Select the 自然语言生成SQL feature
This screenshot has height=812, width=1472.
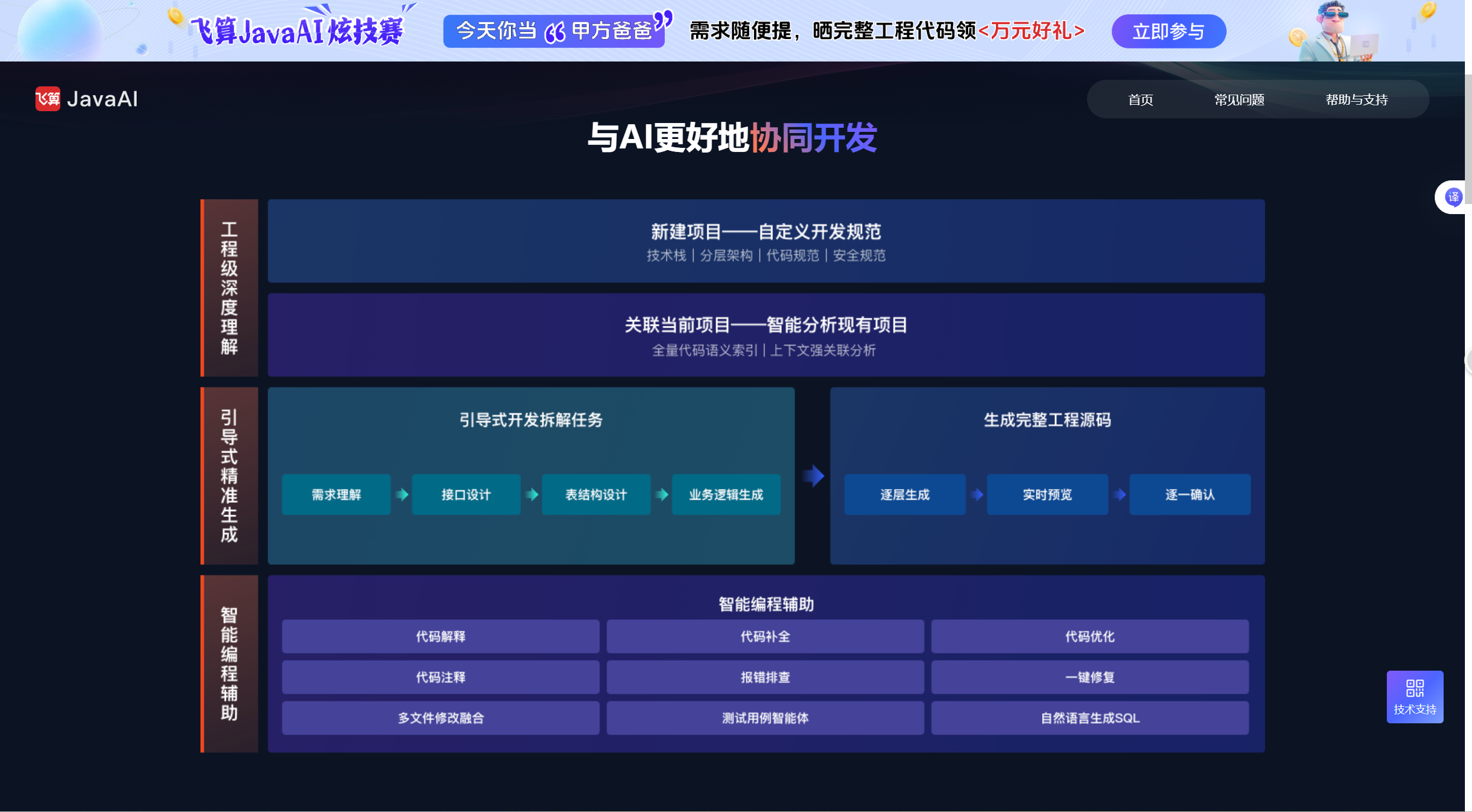[1090, 718]
